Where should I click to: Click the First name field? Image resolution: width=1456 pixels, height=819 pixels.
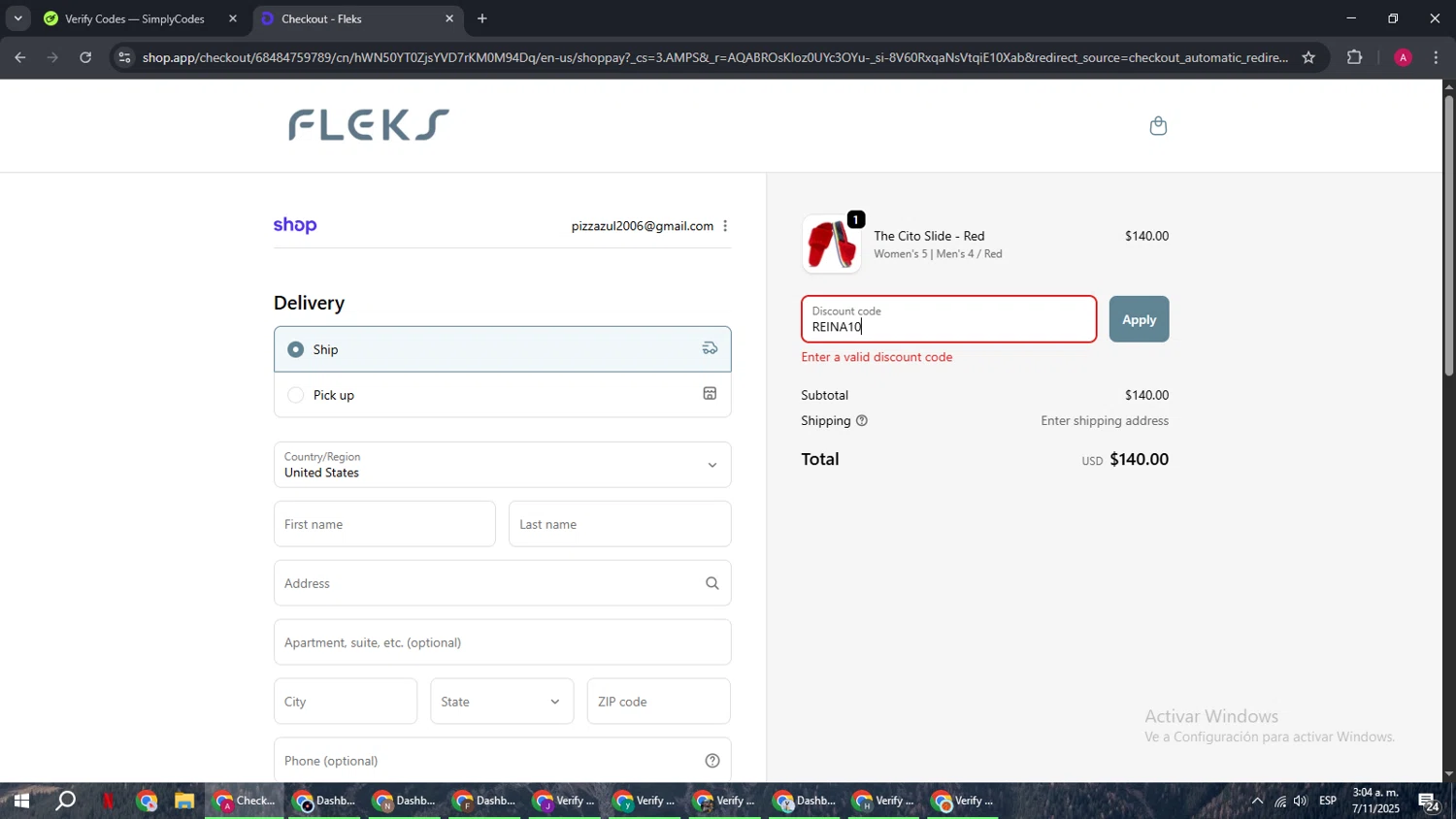coord(384,524)
